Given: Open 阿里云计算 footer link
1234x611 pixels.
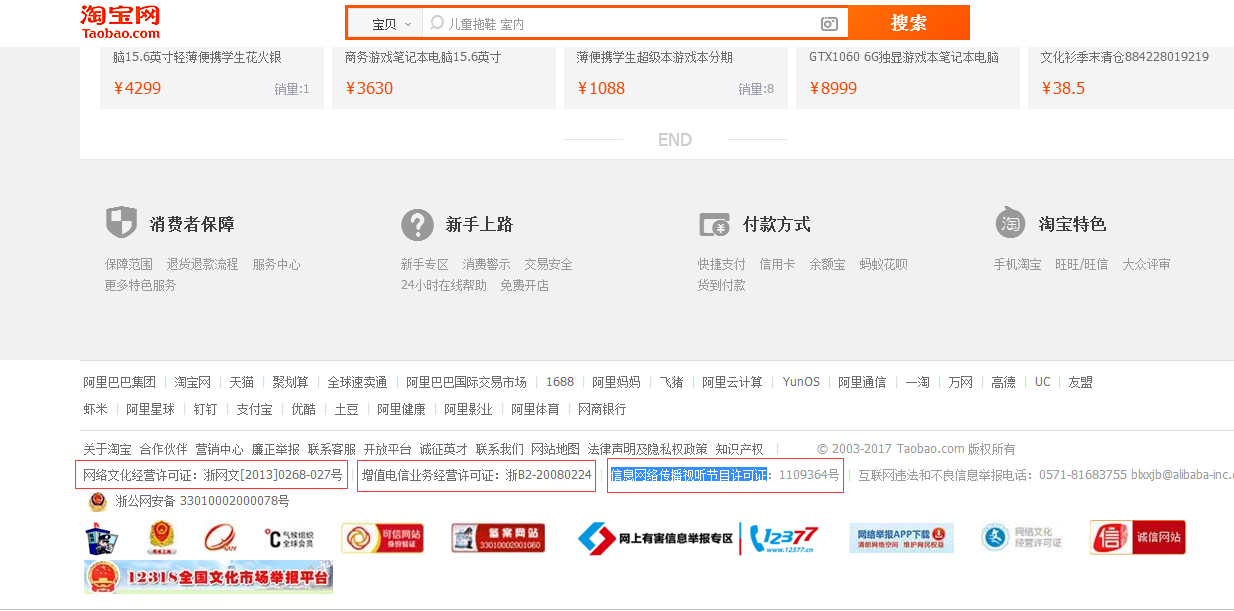Looking at the screenshot, I should pos(732,382).
